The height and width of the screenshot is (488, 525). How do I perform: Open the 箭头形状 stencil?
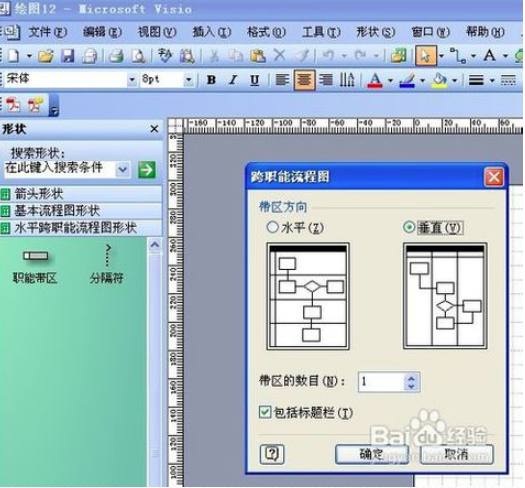(81, 194)
